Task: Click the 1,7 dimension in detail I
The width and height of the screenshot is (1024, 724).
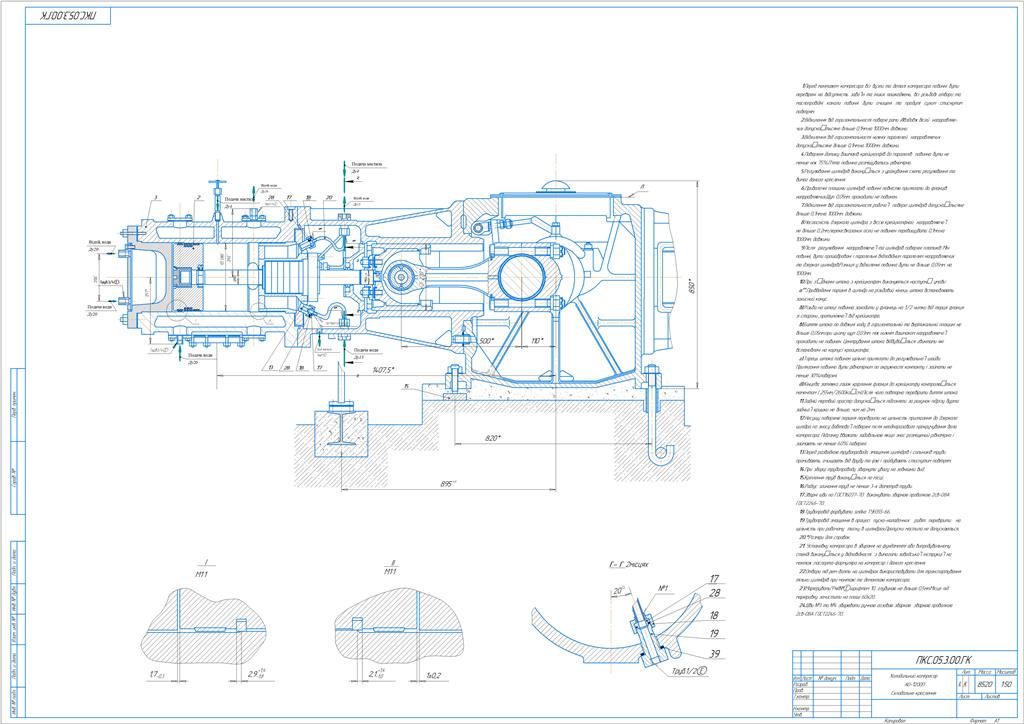Action: tap(157, 674)
